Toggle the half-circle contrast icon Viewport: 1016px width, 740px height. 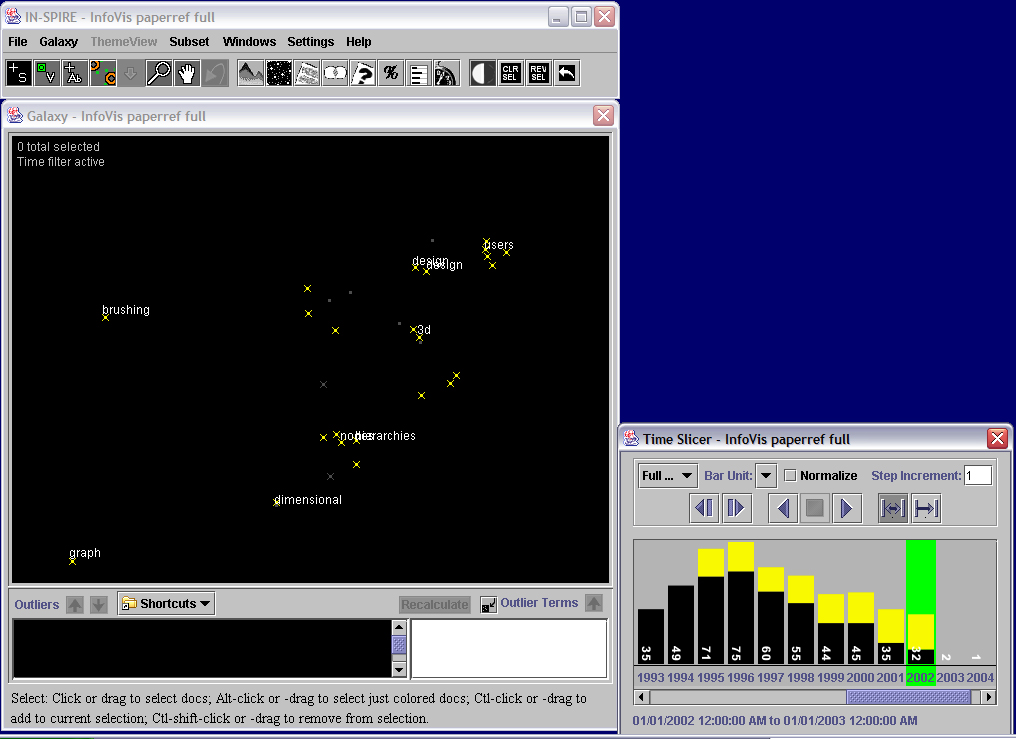coord(482,73)
